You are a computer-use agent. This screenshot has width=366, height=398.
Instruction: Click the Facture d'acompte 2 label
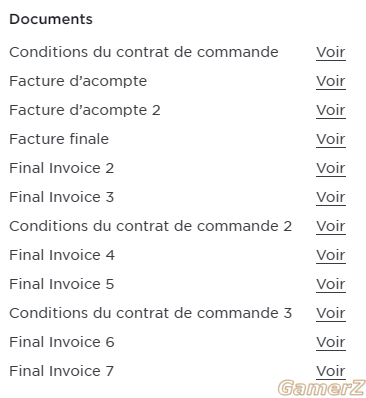(x=85, y=110)
